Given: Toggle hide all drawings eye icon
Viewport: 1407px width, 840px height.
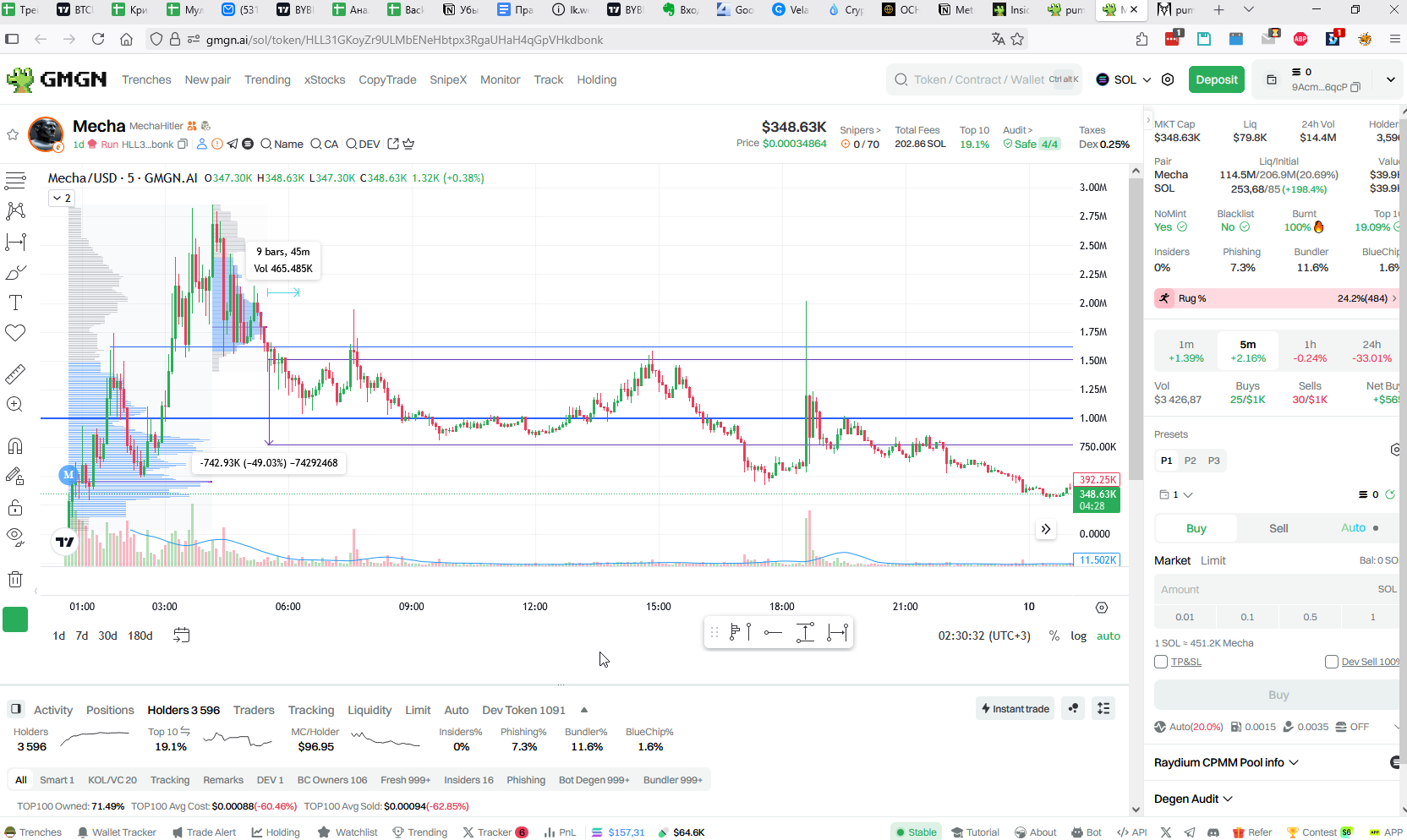Looking at the screenshot, I should [x=15, y=537].
